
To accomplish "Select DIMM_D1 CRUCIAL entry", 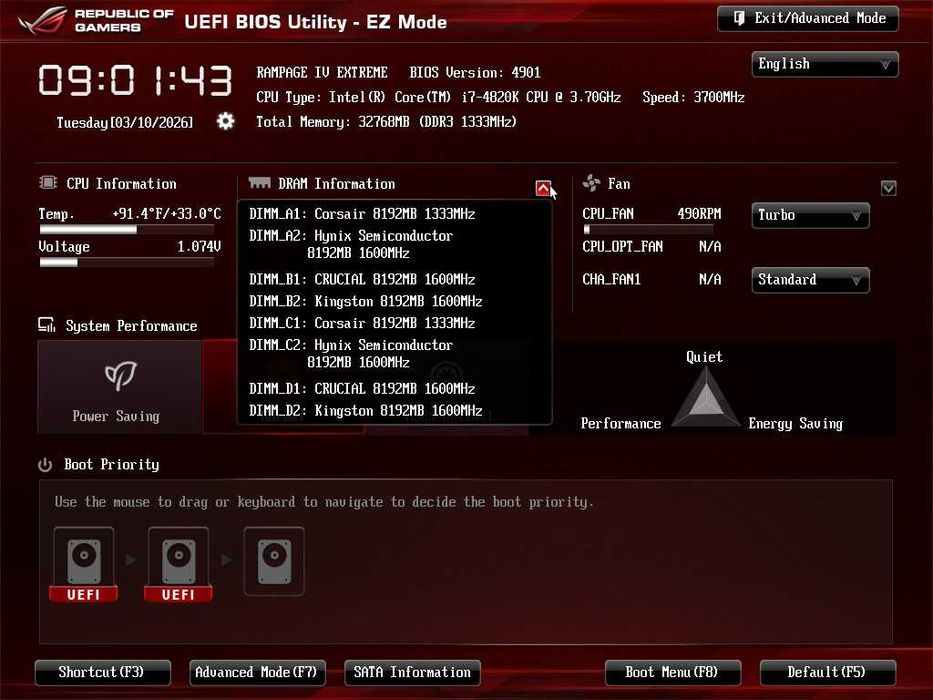I will tap(362, 389).
